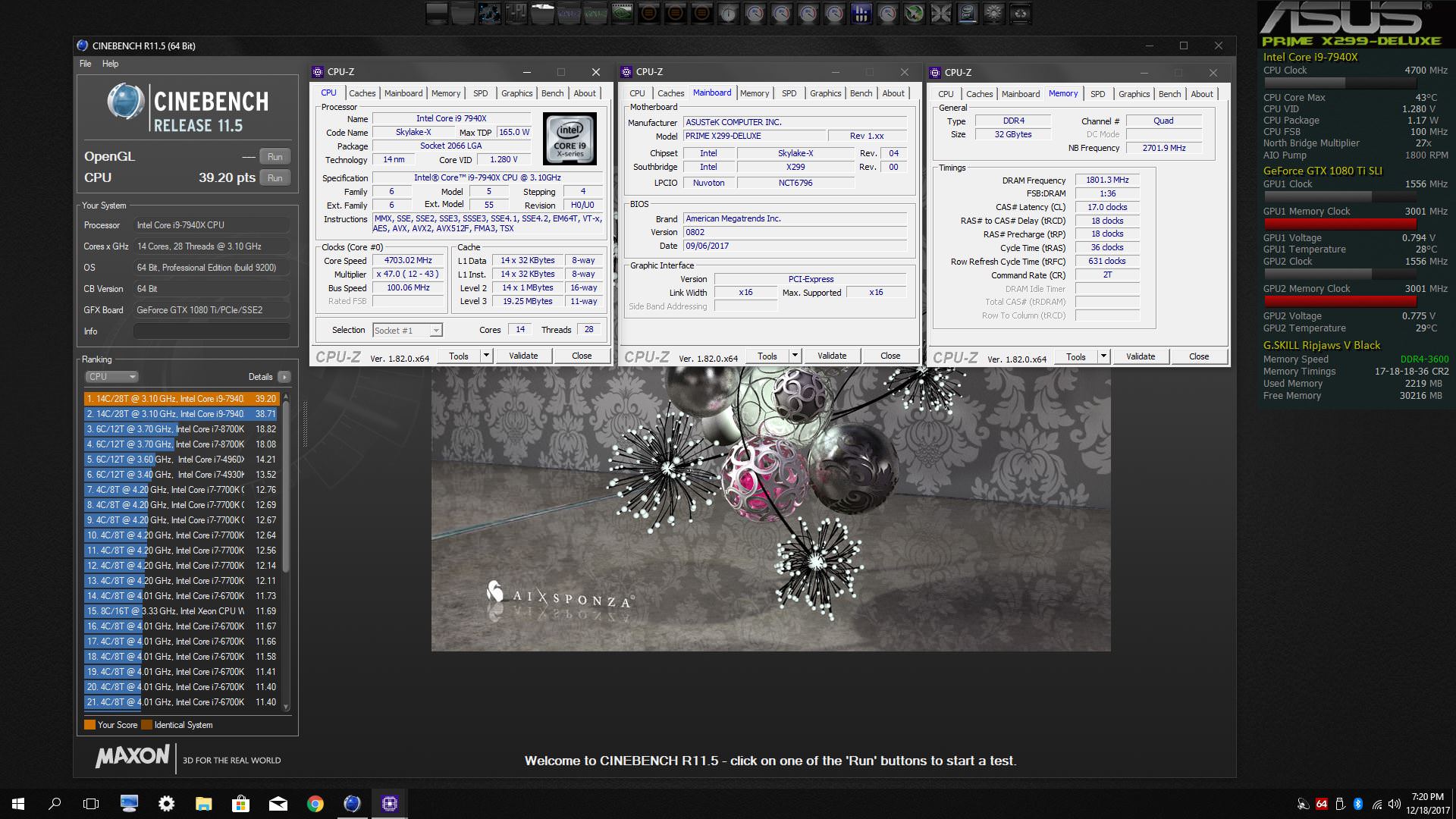Open the Settings gear on the taskbar
This screenshot has height=819, width=1456.
coord(166,804)
